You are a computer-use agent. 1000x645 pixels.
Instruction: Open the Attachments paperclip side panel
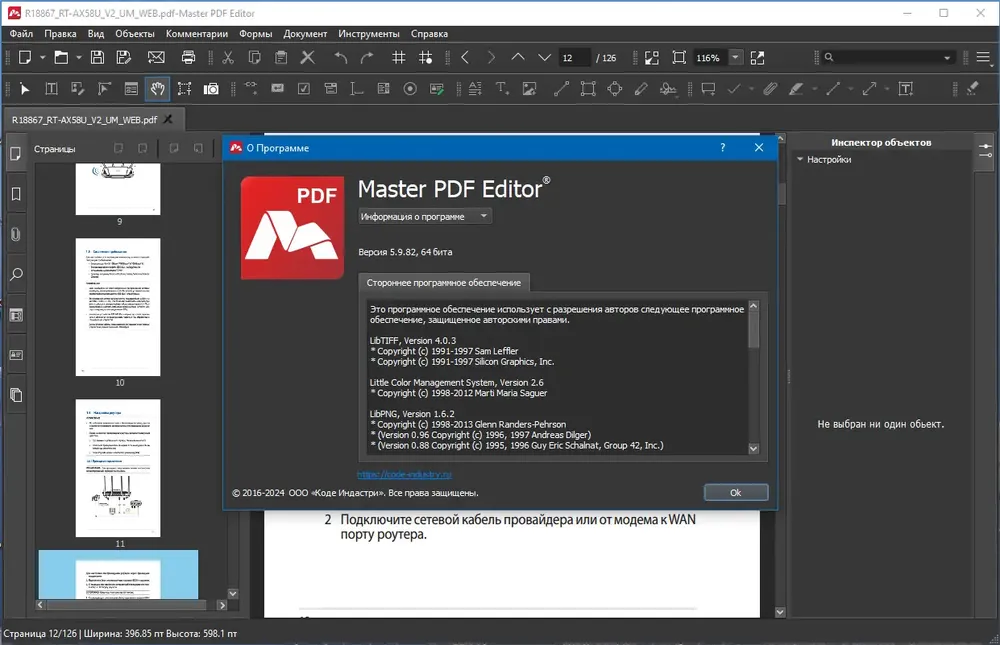[16, 234]
